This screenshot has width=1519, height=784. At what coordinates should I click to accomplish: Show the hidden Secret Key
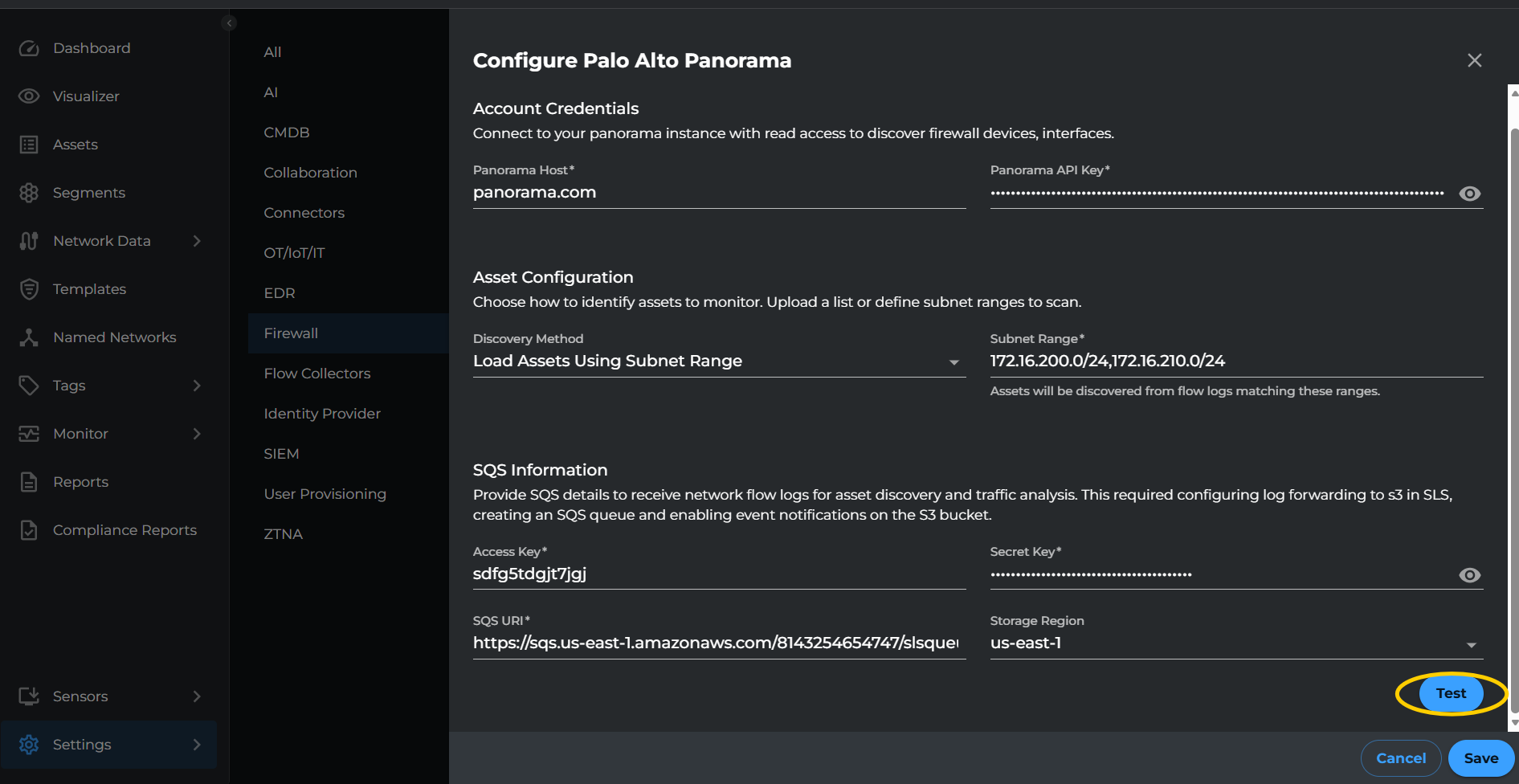pyautogui.click(x=1470, y=574)
